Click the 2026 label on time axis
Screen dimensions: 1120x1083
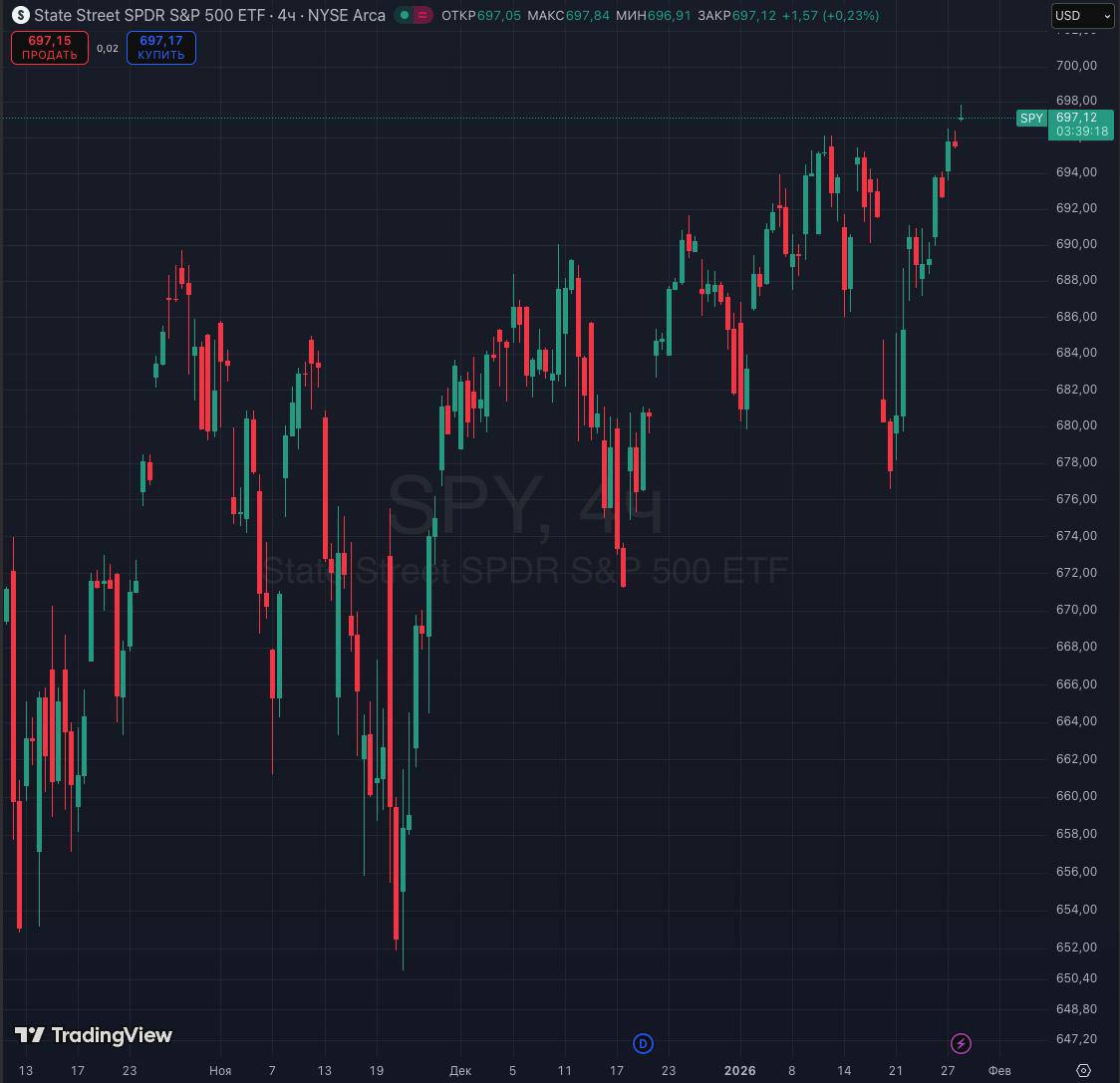(740, 1070)
